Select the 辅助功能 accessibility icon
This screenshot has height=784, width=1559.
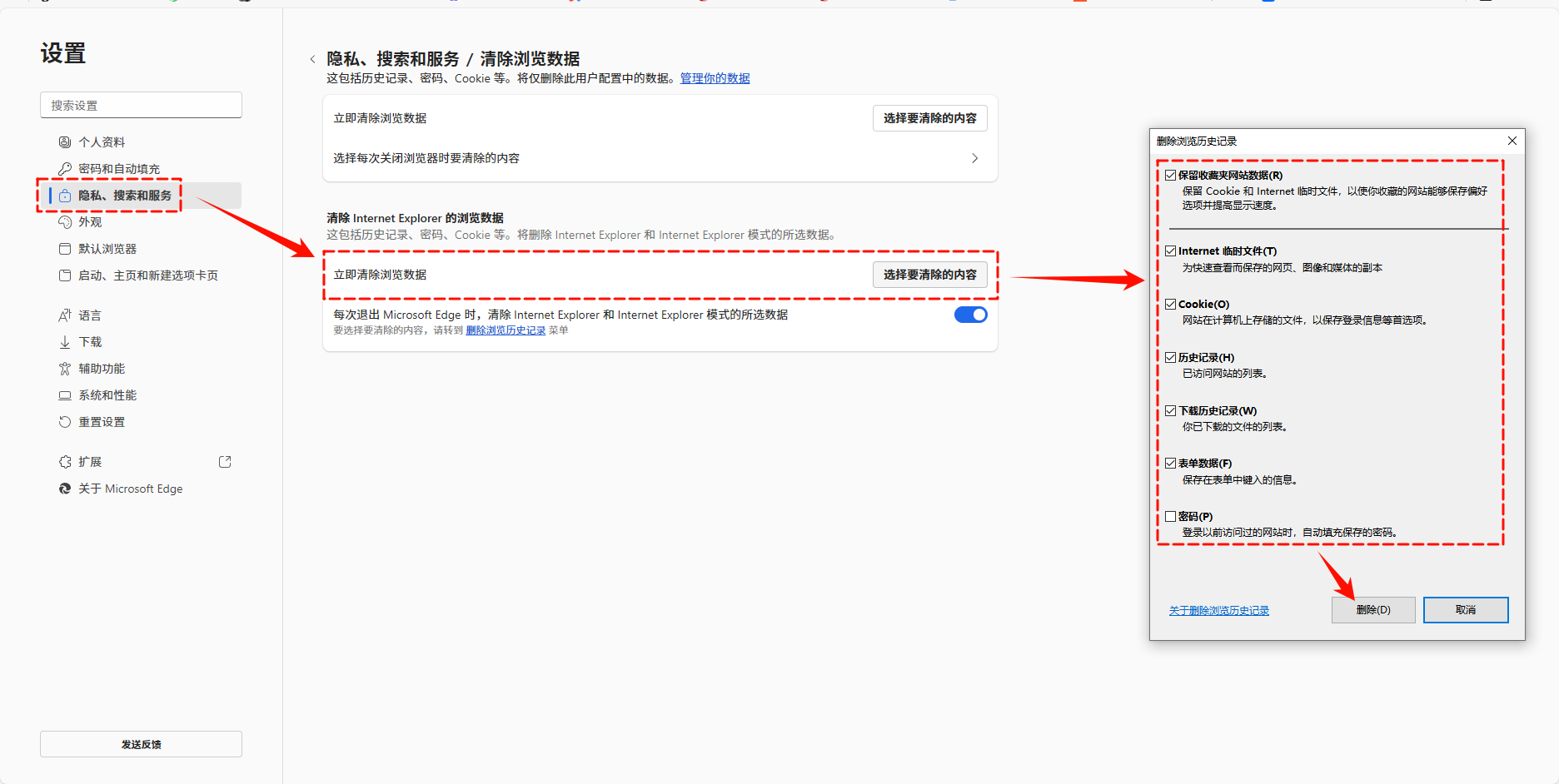pos(65,368)
